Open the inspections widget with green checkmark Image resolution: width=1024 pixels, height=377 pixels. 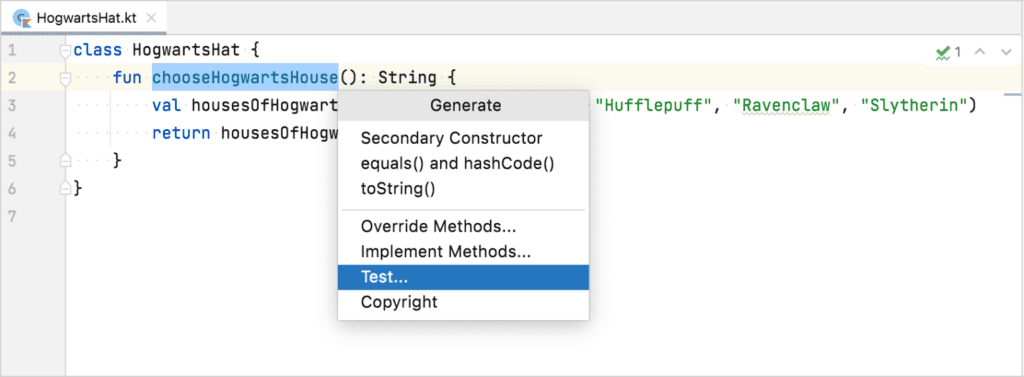pos(949,52)
